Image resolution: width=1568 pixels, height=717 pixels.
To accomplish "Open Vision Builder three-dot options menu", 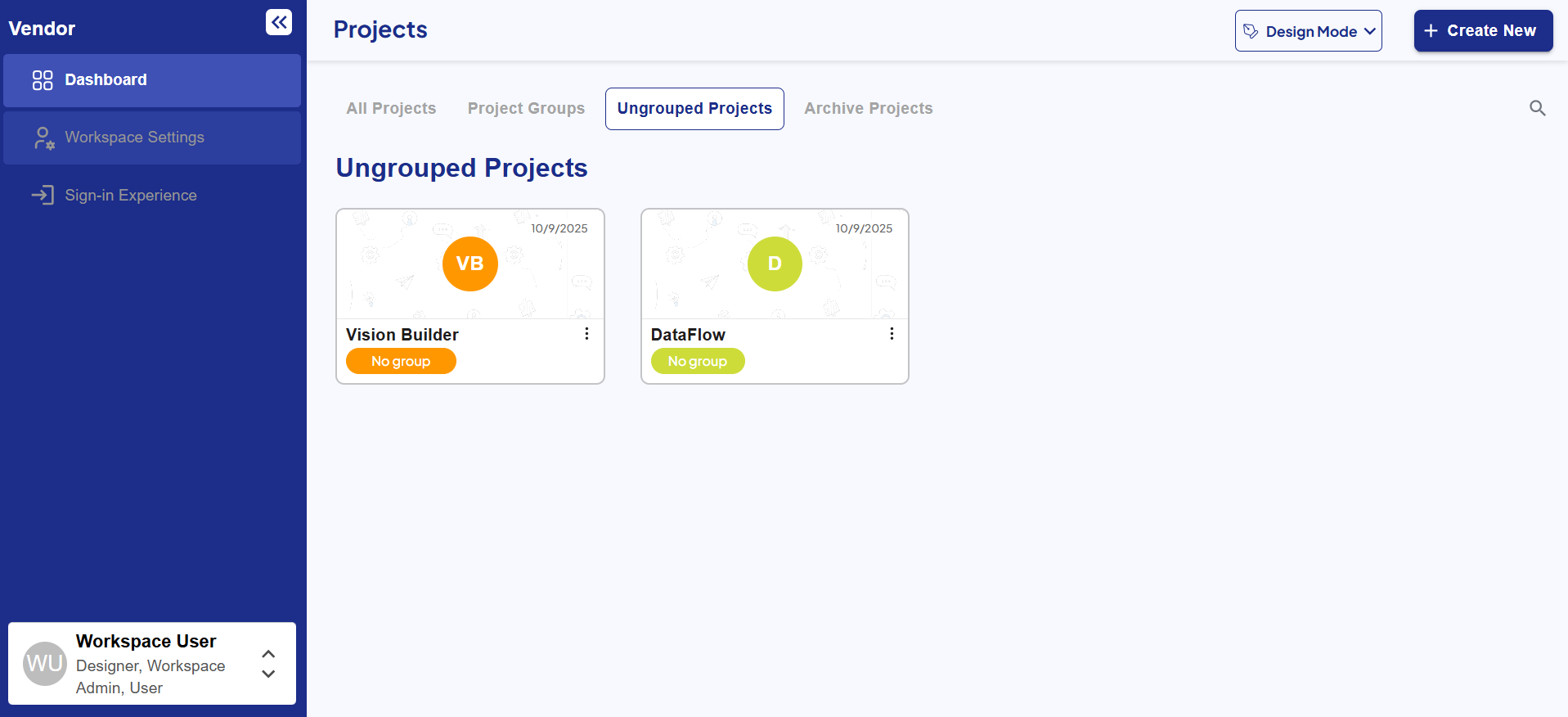I will [x=586, y=334].
